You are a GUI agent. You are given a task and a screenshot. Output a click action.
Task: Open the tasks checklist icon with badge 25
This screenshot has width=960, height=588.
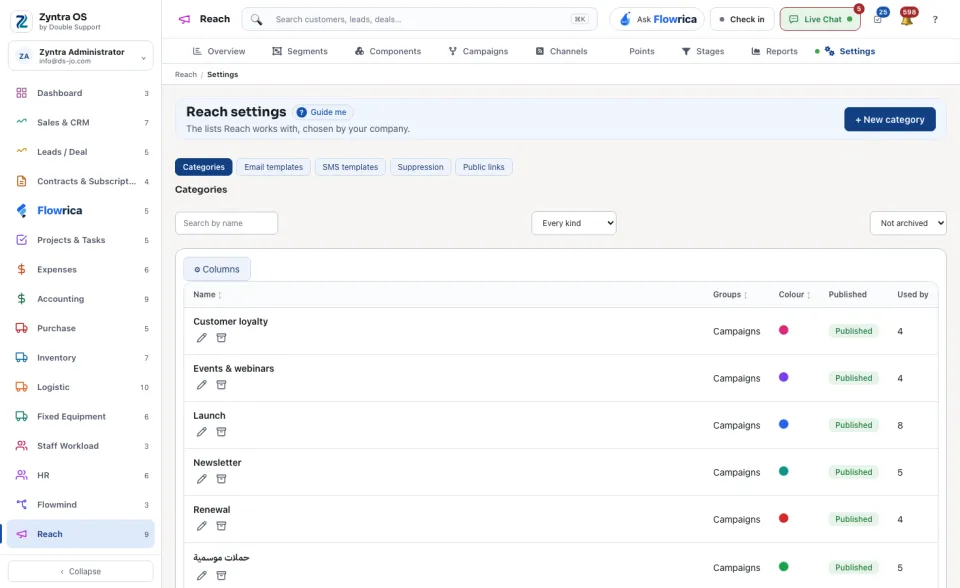tap(878, 19)
